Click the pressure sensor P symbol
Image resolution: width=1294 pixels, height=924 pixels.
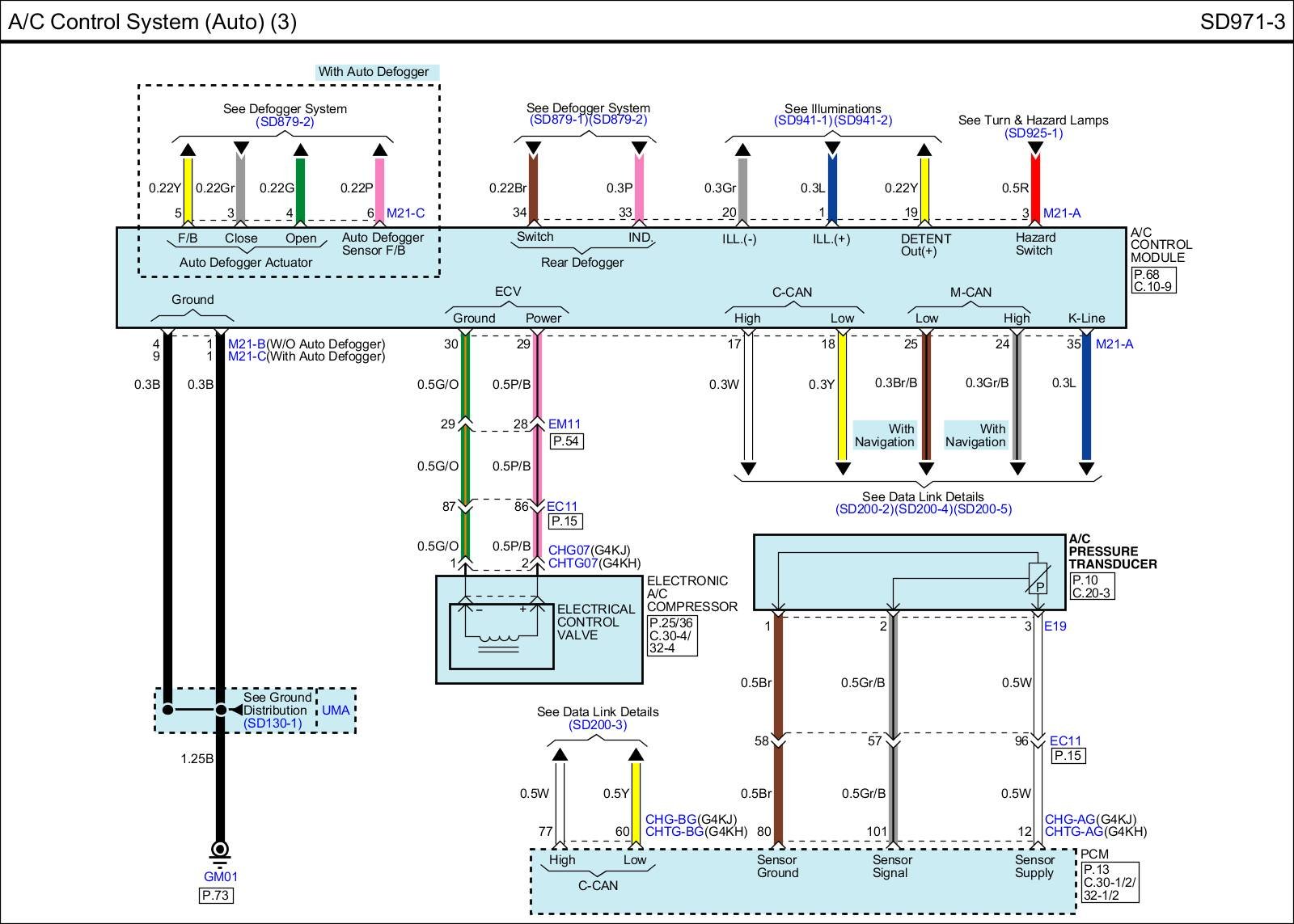(1038, 579)
